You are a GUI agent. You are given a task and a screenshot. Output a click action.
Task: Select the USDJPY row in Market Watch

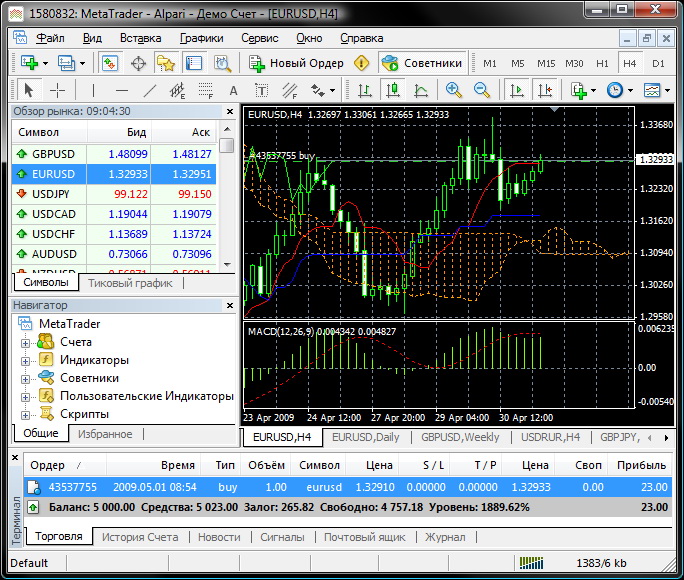click(x=114, y=194)
